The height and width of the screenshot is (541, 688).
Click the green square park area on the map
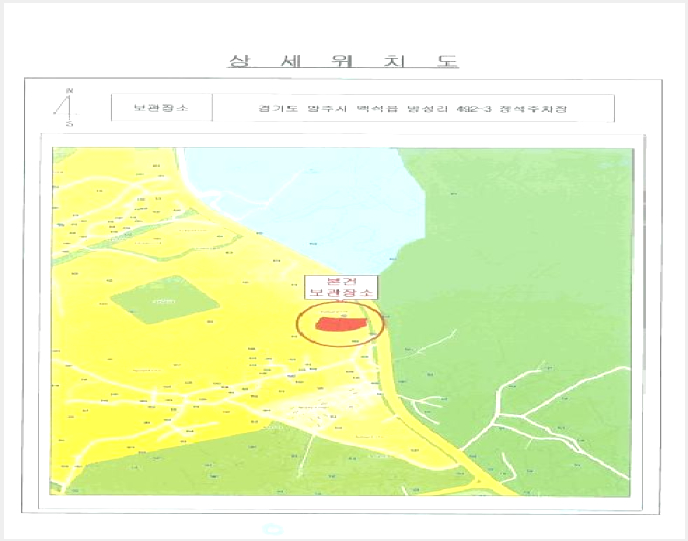point(164,300)
